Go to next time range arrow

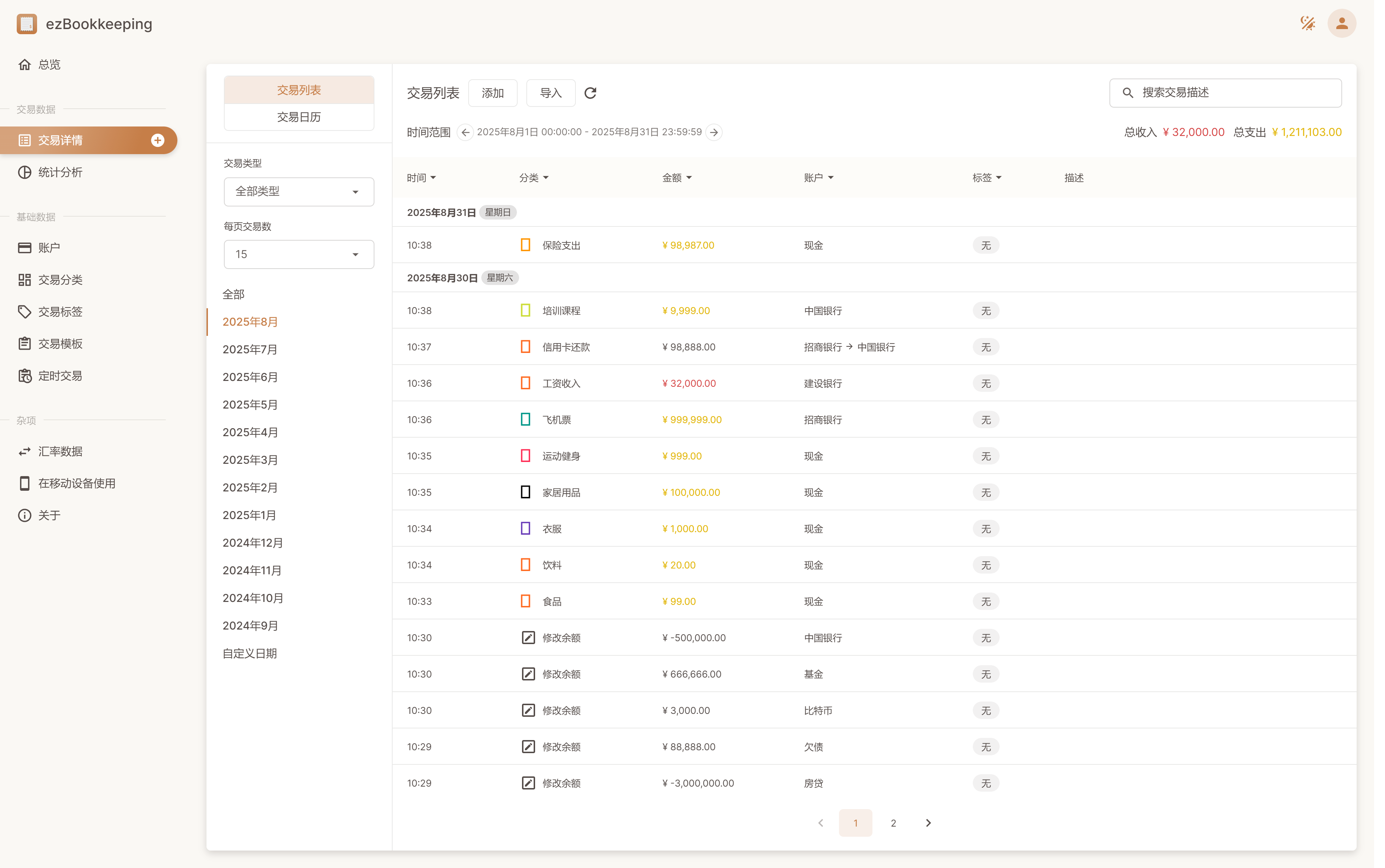(x=714, y=133)
